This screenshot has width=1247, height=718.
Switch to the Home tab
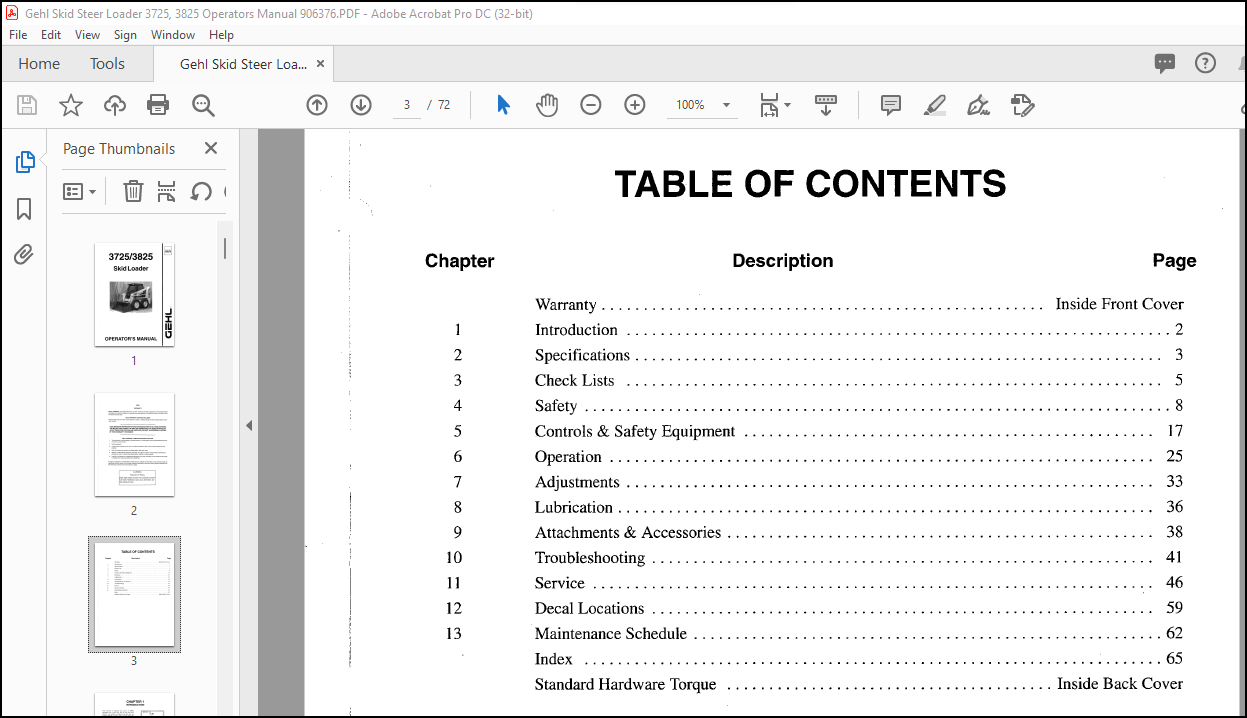(x=39, y=64)
